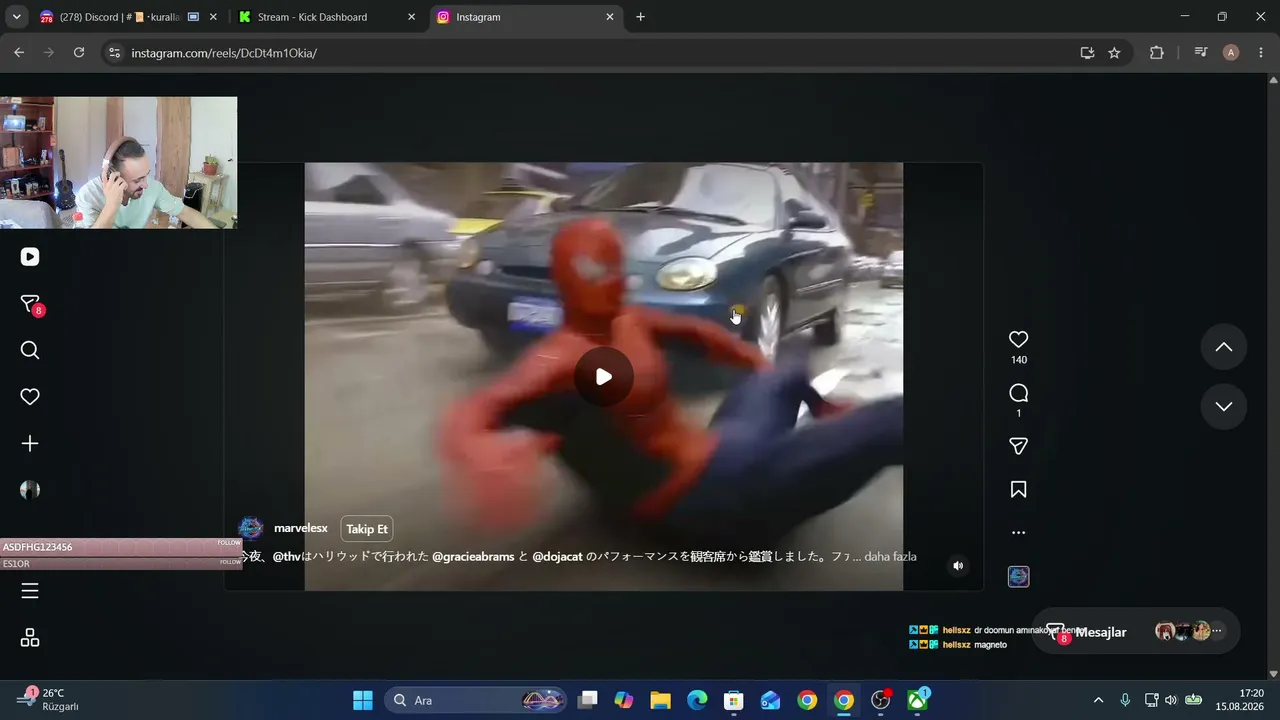This screenshot has width=1280, height=720.
Task: Launch Copilot from the taskbar
Action: 624,700
